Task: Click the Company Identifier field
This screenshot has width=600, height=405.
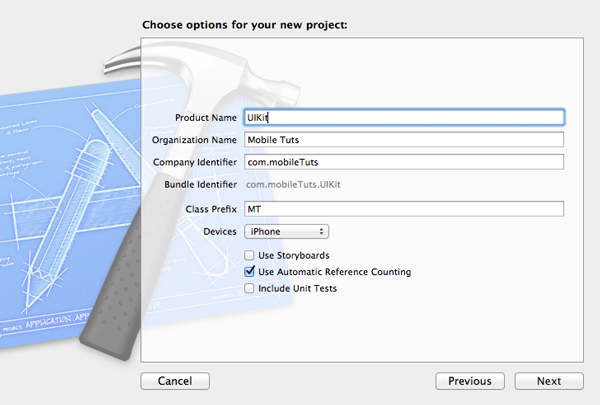Action: pyautogui.click(x=404, y=162)
